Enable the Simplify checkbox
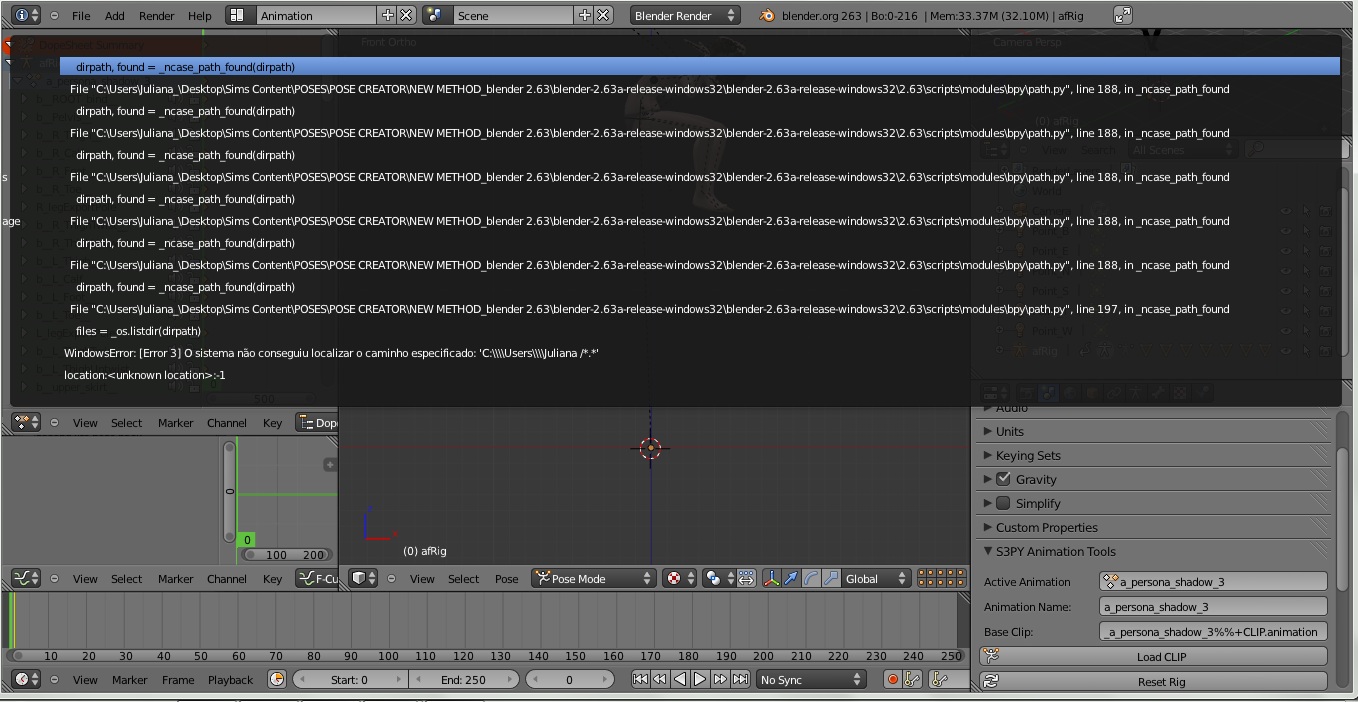1358x702 pixels. coord(1003,503)
